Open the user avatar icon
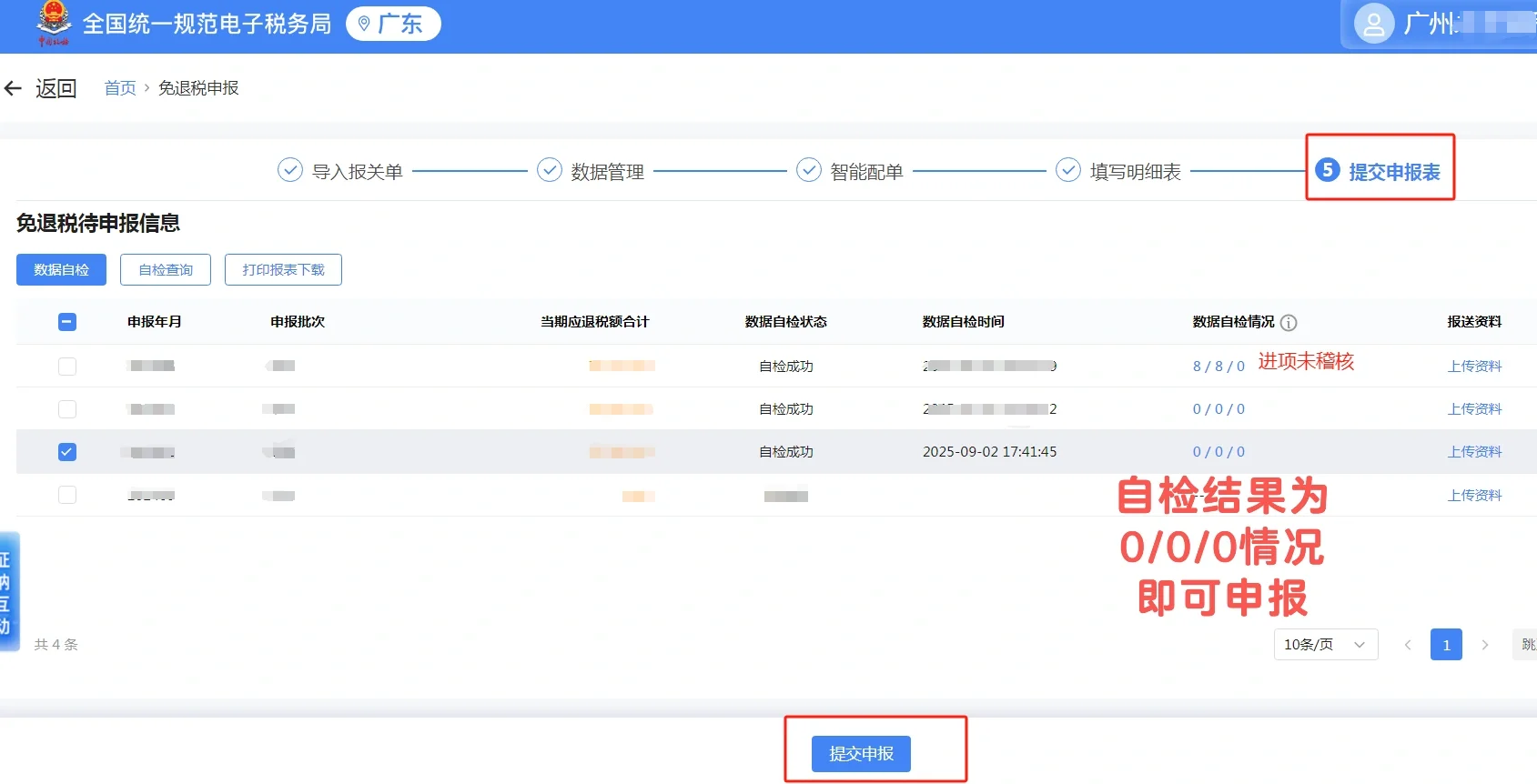Viewport: 1537px width, 784px height. pos(1374,24)
